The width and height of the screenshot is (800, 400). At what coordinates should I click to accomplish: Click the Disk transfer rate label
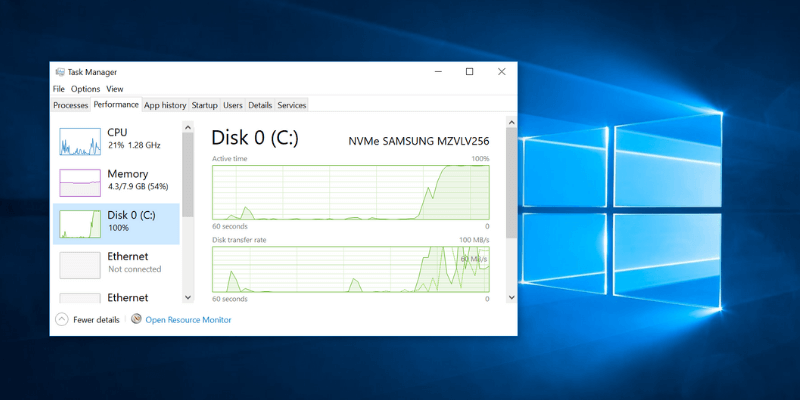(x=239, y=240)
